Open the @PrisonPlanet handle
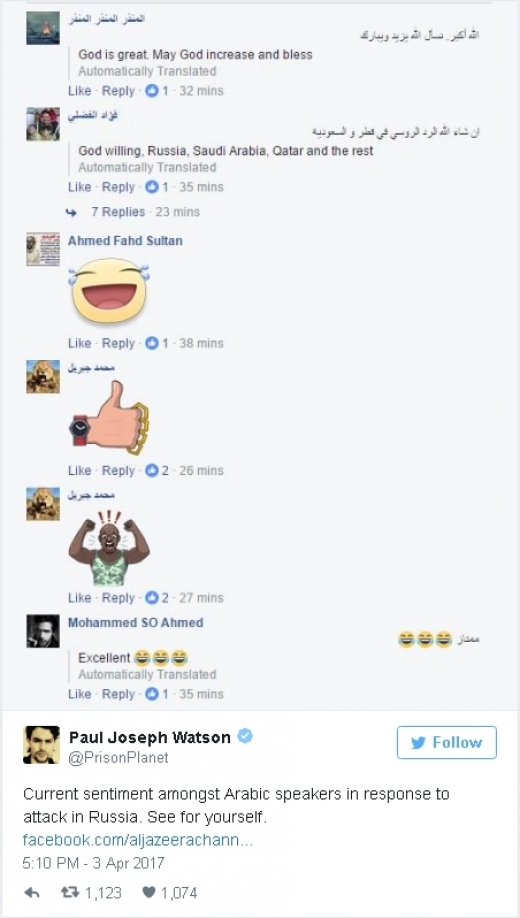Screen dimensions: 520x918 (119, 757)
